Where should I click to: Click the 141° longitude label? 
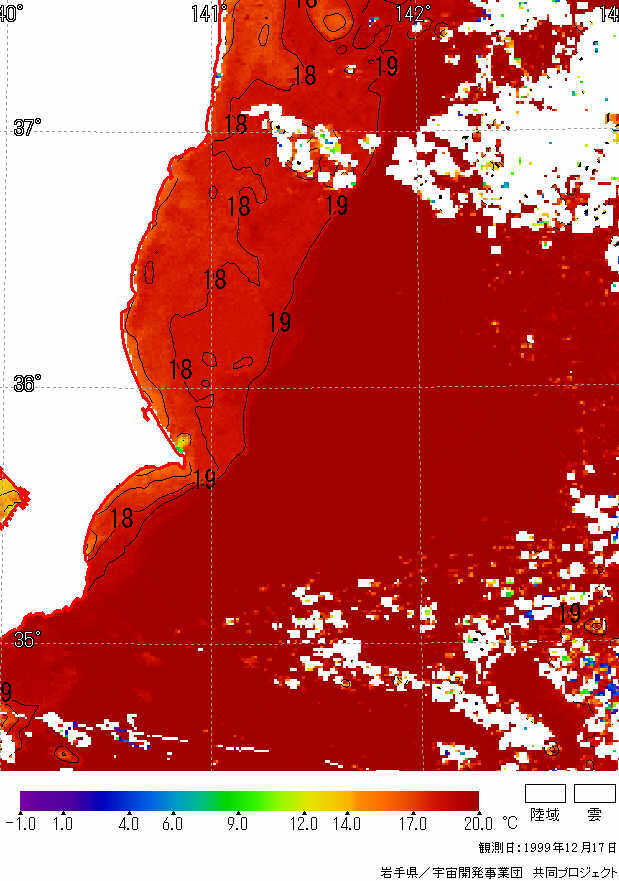coord(210,13)
